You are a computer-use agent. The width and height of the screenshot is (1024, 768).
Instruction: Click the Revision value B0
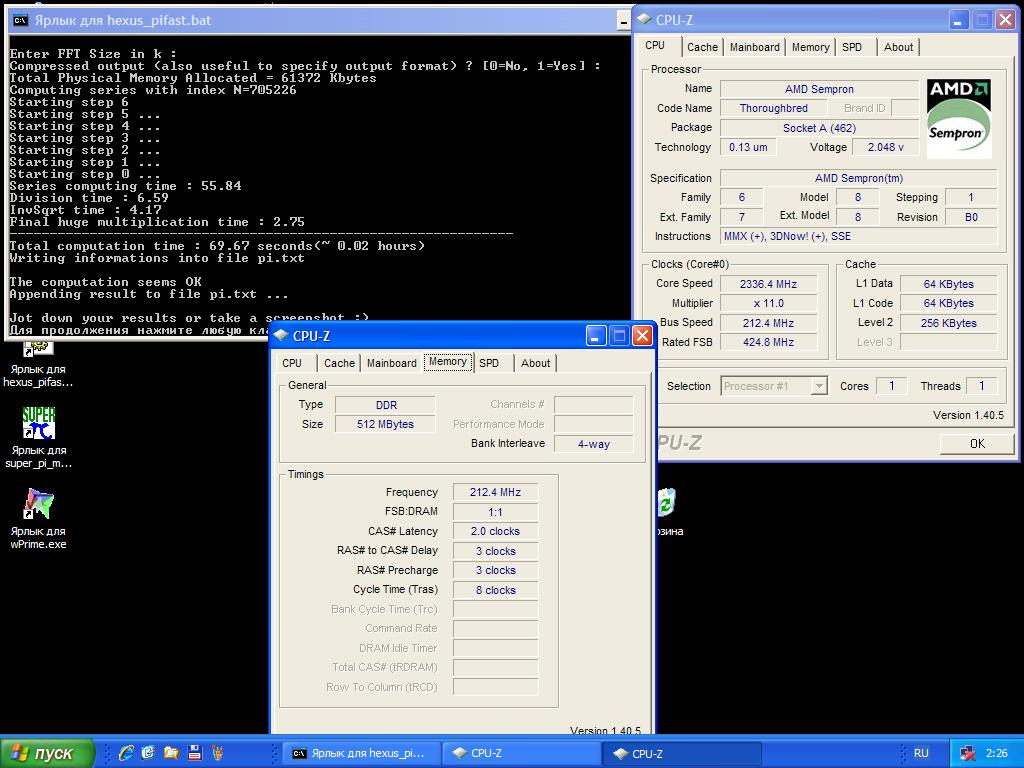pyautogui.click(x=971, y=217)
